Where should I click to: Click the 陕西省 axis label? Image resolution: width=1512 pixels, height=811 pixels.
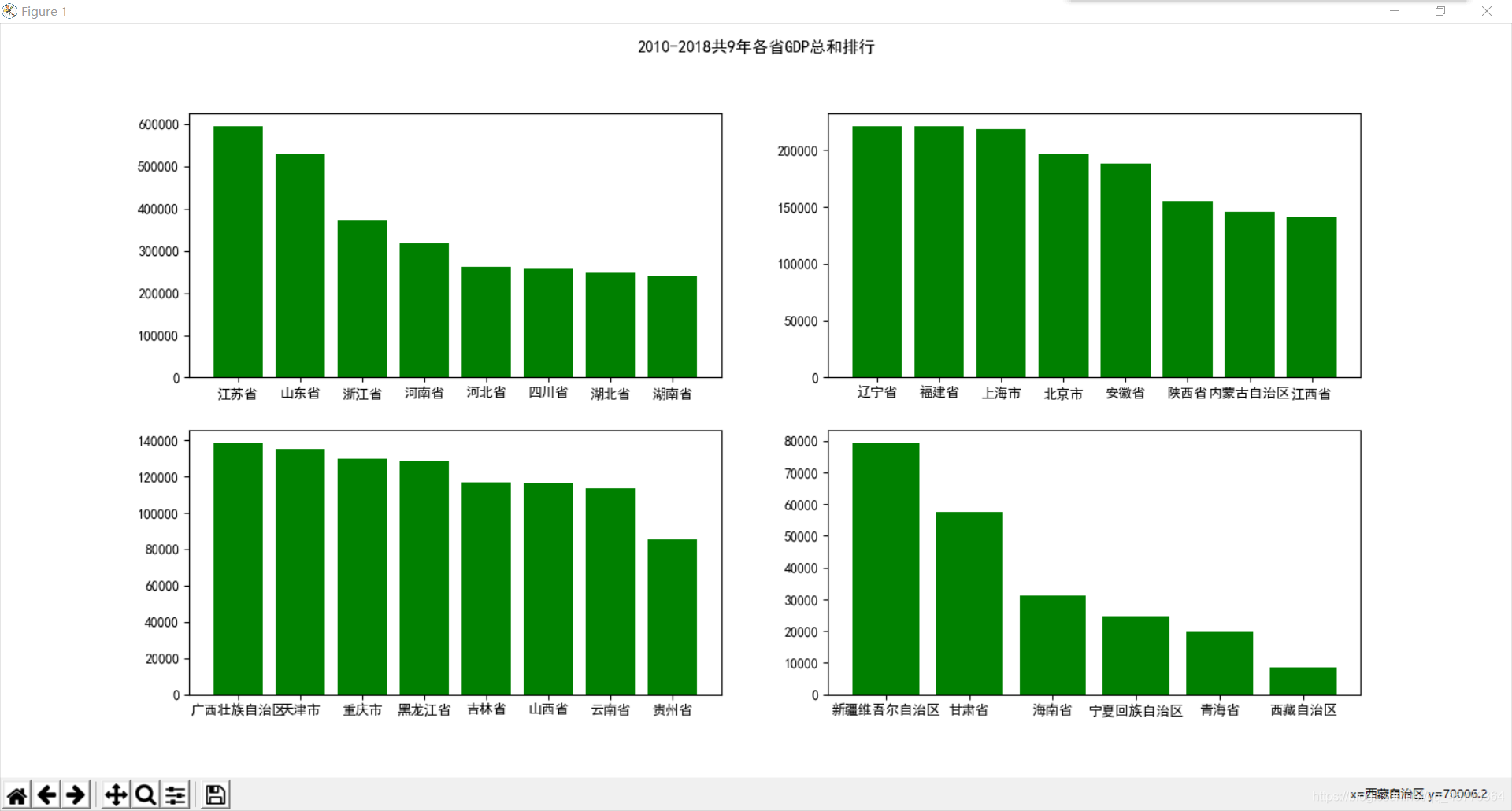coord(1188,393)
